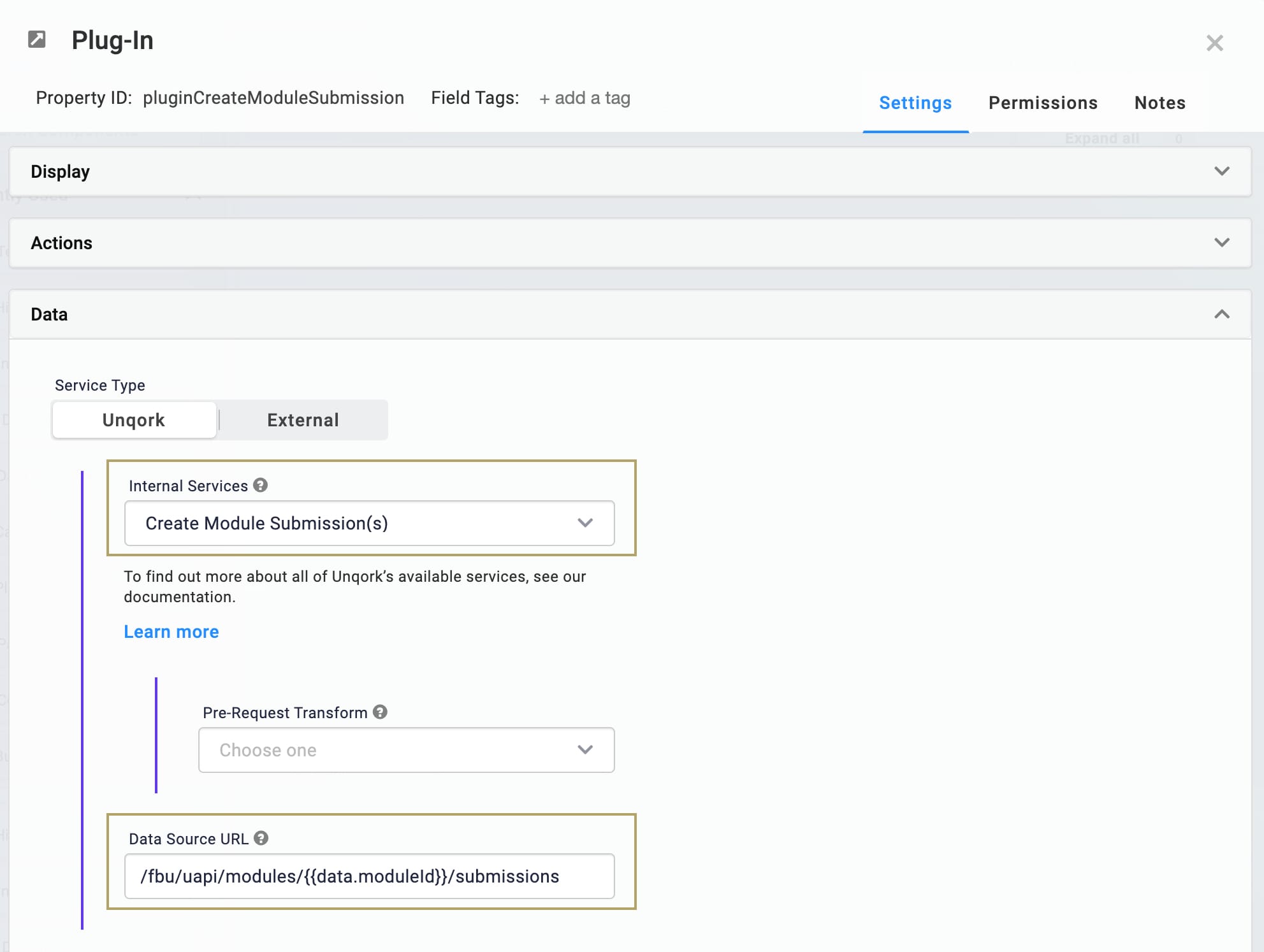This screenshot has width=1264, height=952.
Task: Select the External service type
Action: click(x=303, y=420)
